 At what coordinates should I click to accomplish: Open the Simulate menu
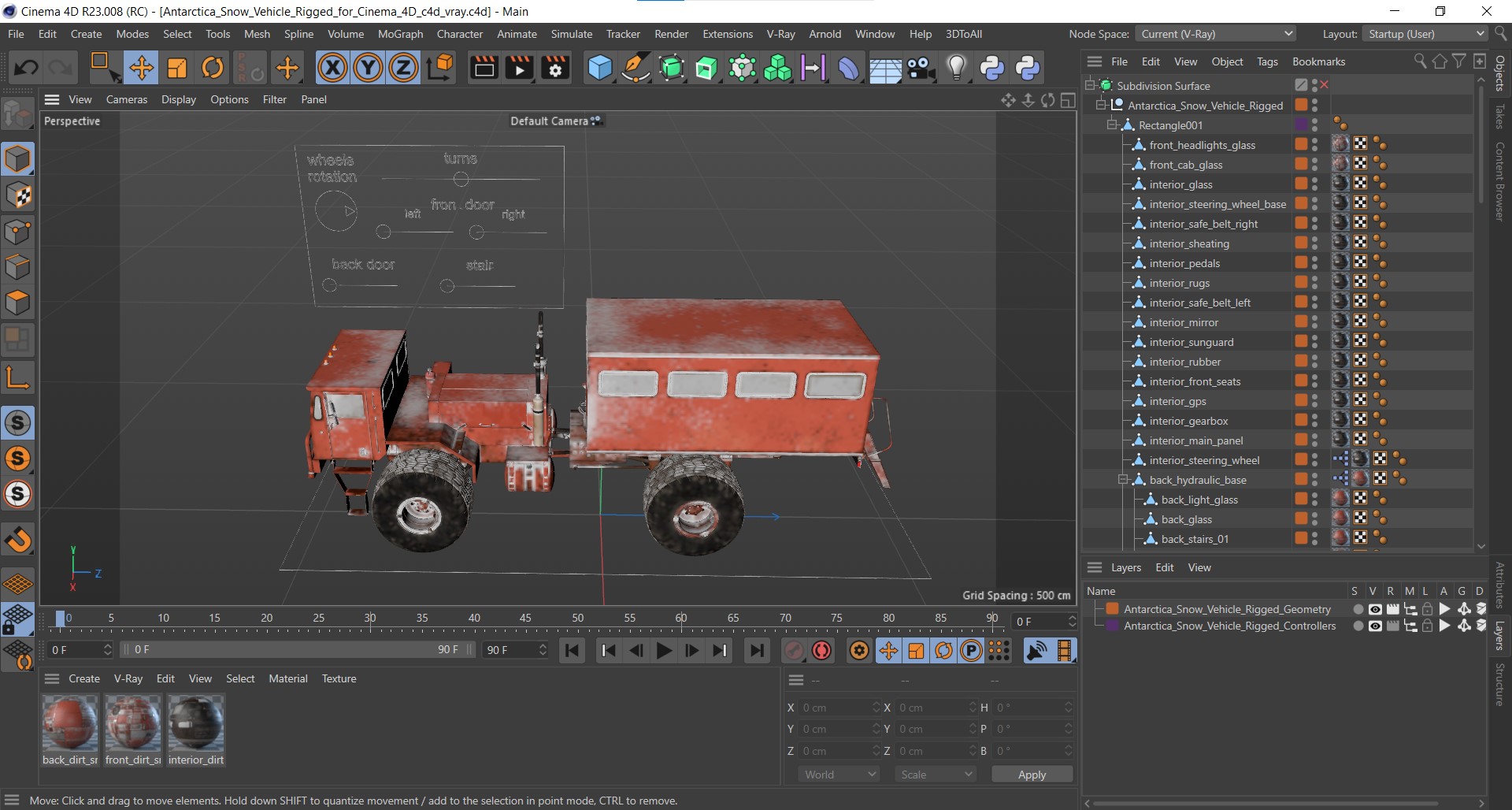point(571,34)
